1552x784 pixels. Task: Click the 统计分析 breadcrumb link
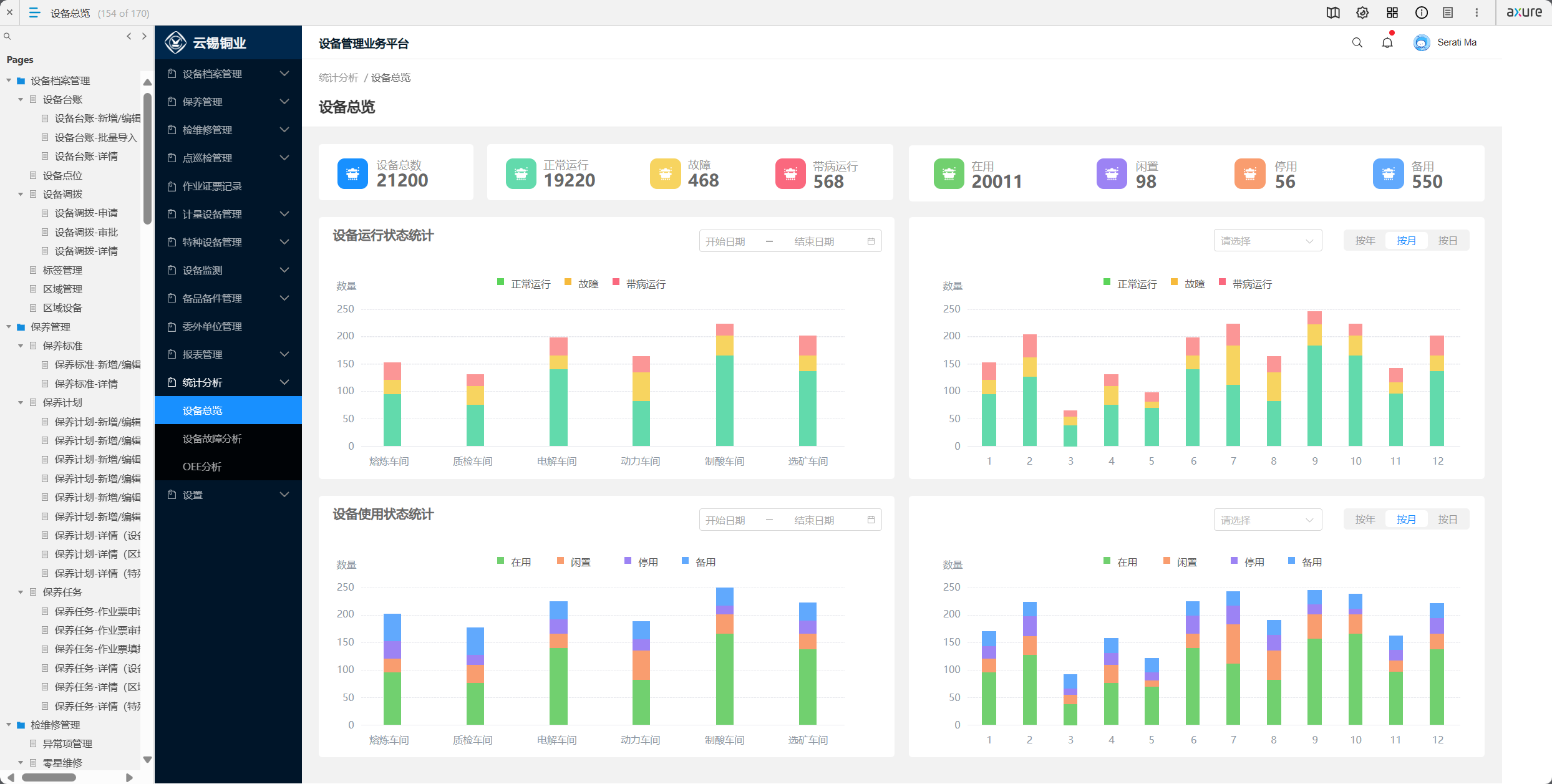point(338,77)
